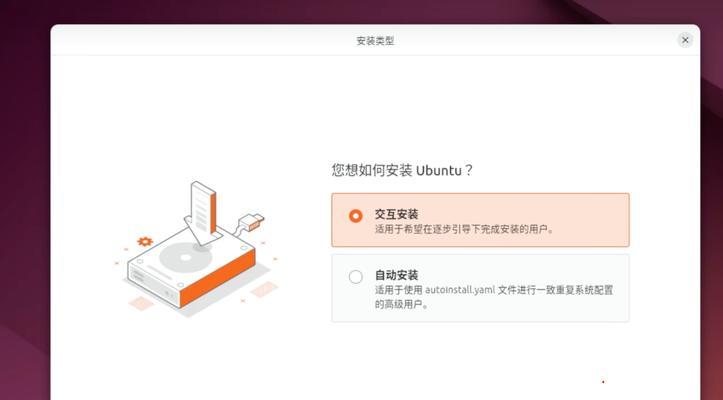
Task: Click the 交互安装 option title text
Action: 396,214
